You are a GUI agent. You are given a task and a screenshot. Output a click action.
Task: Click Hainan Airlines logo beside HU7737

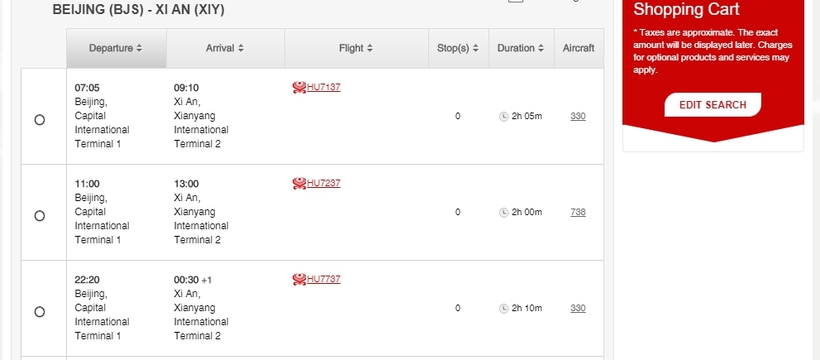[299, 279]
